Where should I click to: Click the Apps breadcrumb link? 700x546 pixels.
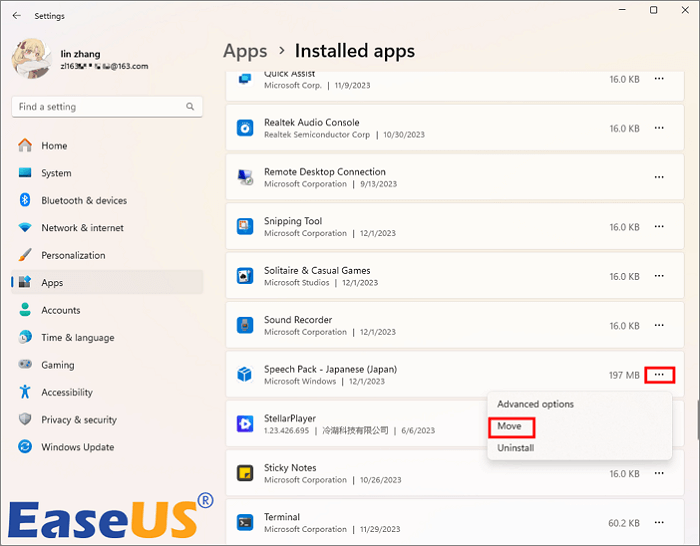click(x=245, y=51)
